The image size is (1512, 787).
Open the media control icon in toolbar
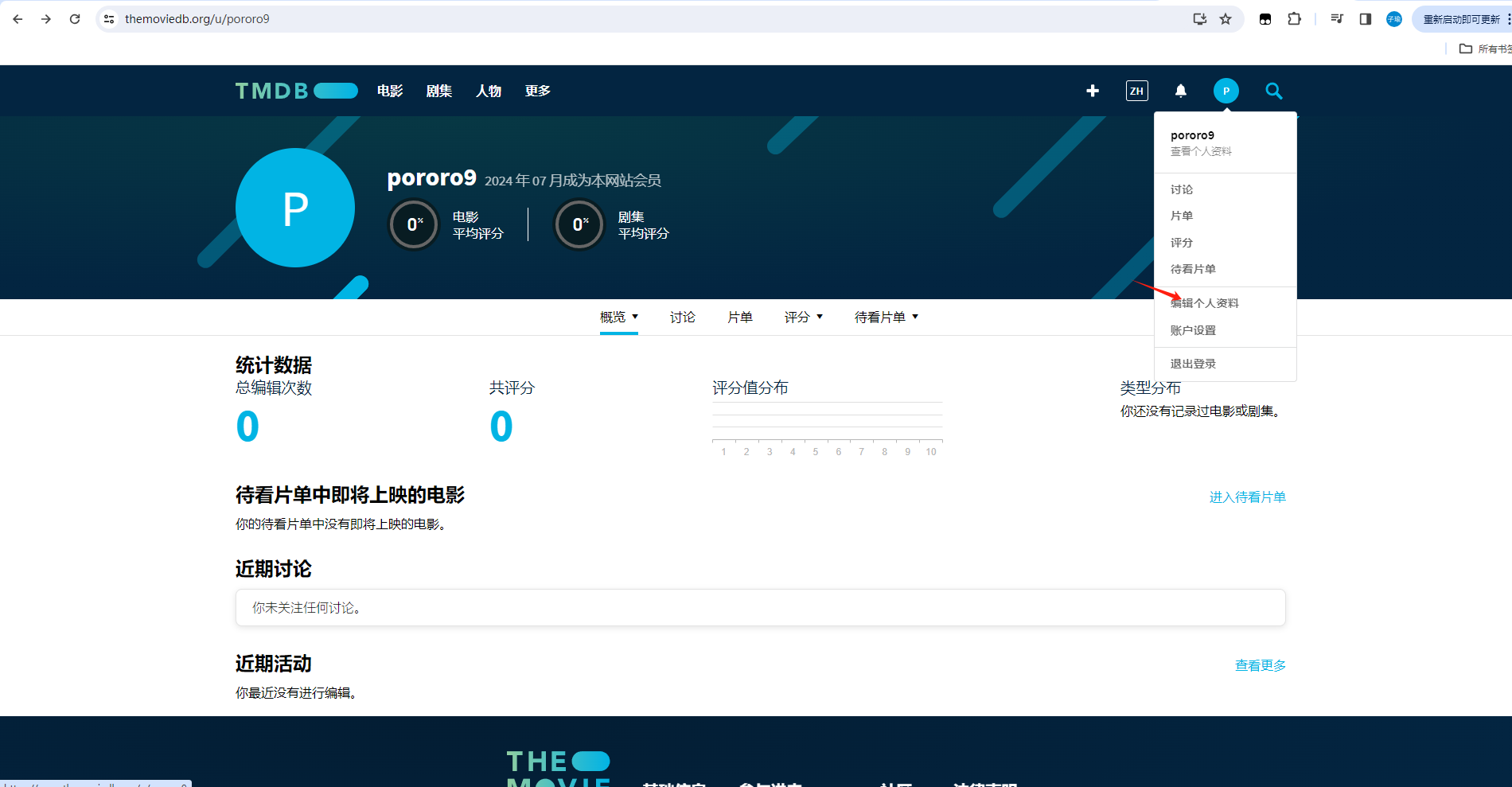(x=1337, y=19)
